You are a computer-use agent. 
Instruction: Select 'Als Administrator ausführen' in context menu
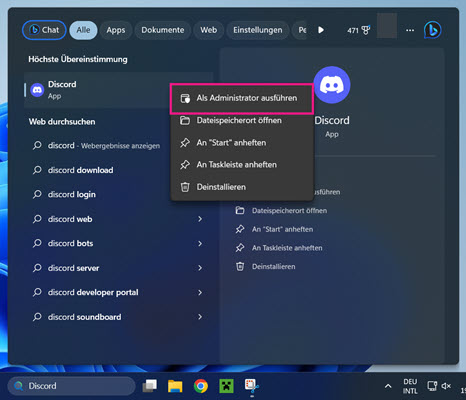click(242, 98)
